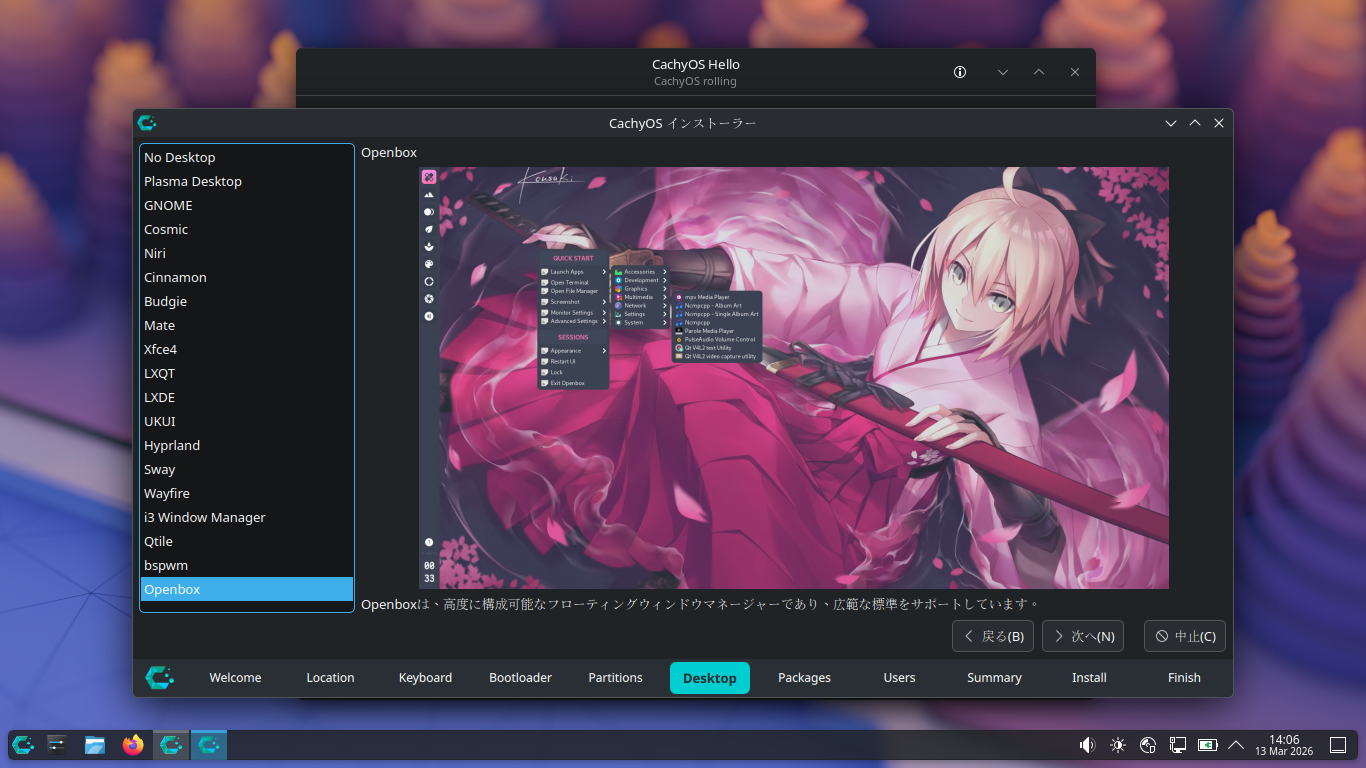Screen dimensions: 1366x768
Task: Pick "Xfce4" from the list
Action: [x=247, y=349]
